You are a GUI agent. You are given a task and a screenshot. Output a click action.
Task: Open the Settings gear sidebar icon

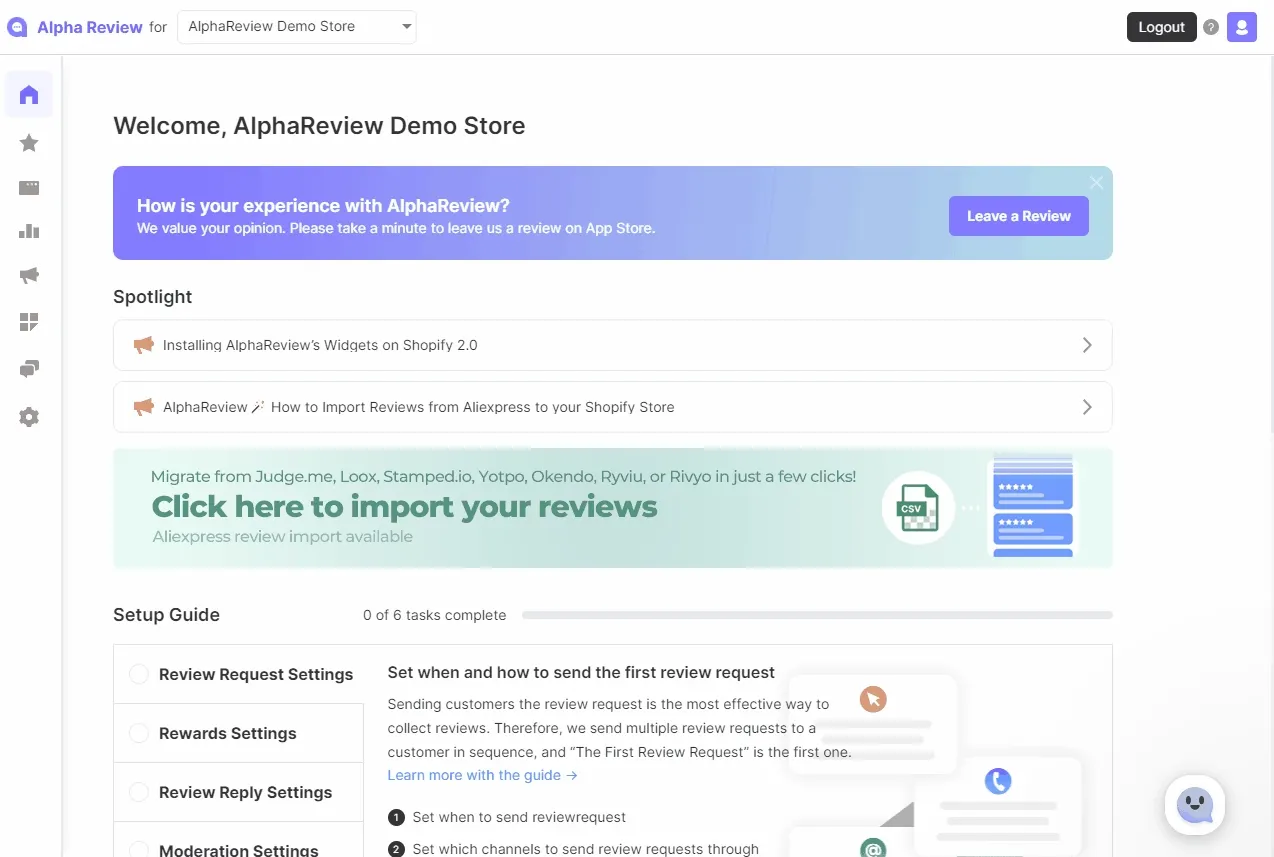[29, 417]
